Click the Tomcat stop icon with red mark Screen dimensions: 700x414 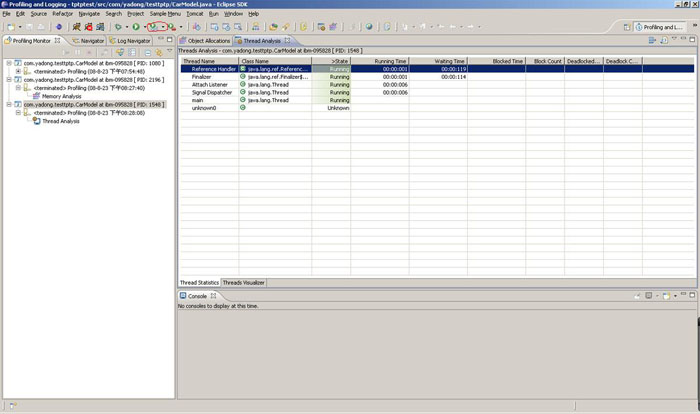tap(88, 27)
